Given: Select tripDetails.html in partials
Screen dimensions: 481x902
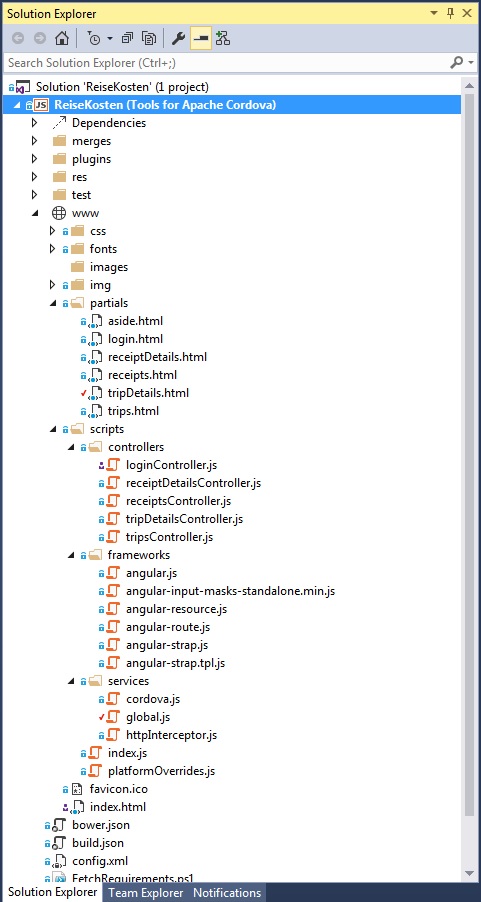Looking at the screenshot, I should [x=148, y=393].
